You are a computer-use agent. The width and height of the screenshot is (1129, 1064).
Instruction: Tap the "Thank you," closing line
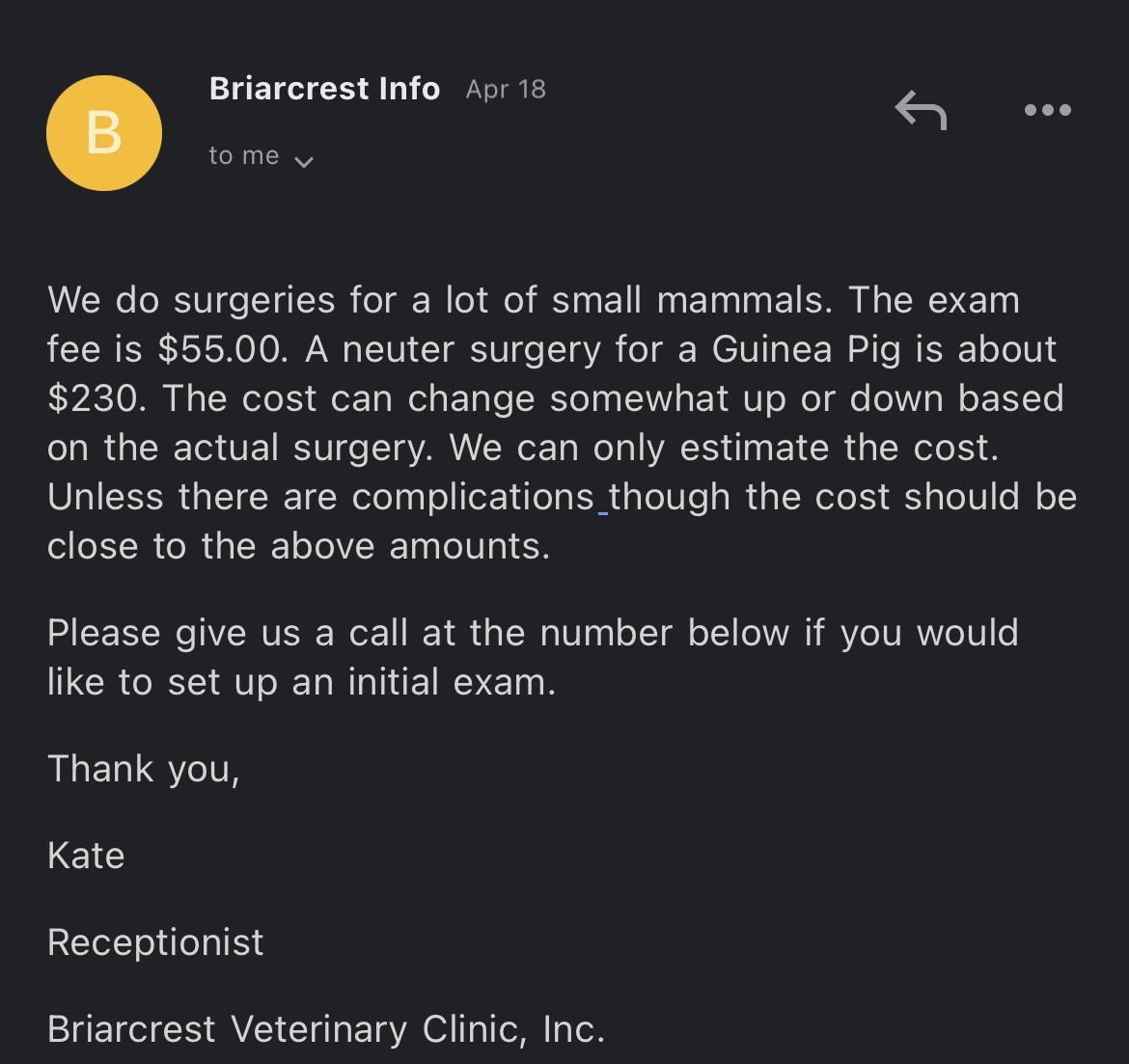(143, 769)
